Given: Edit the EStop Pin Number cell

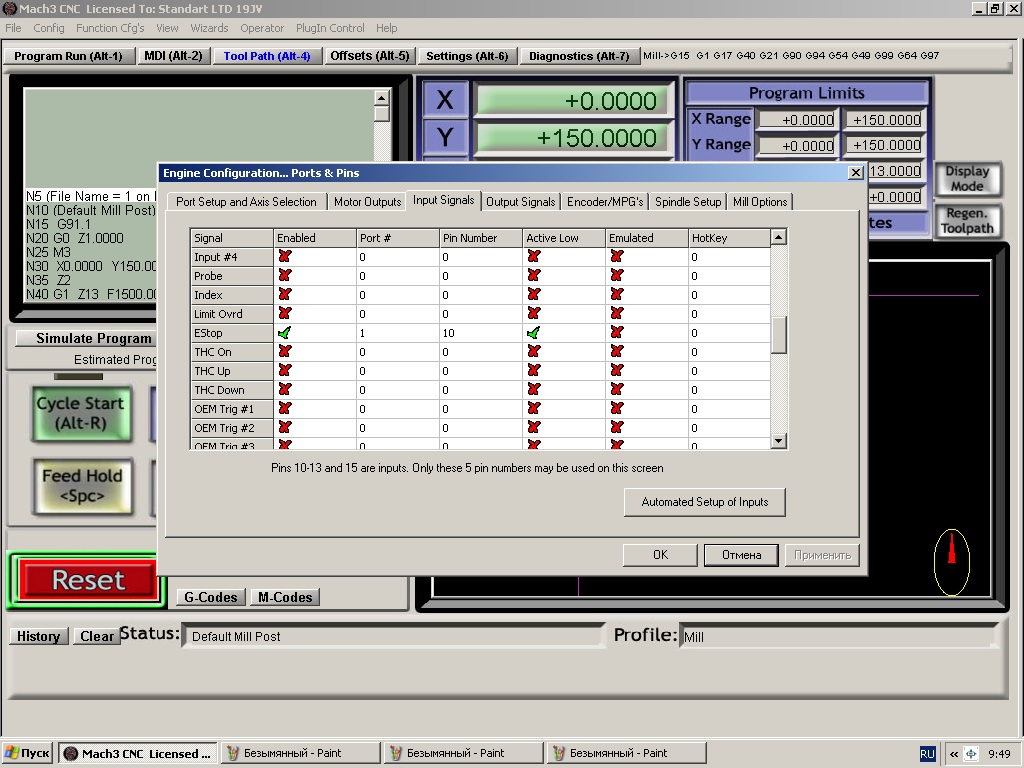Looking at the screenshot, I should tap(480, 333).
